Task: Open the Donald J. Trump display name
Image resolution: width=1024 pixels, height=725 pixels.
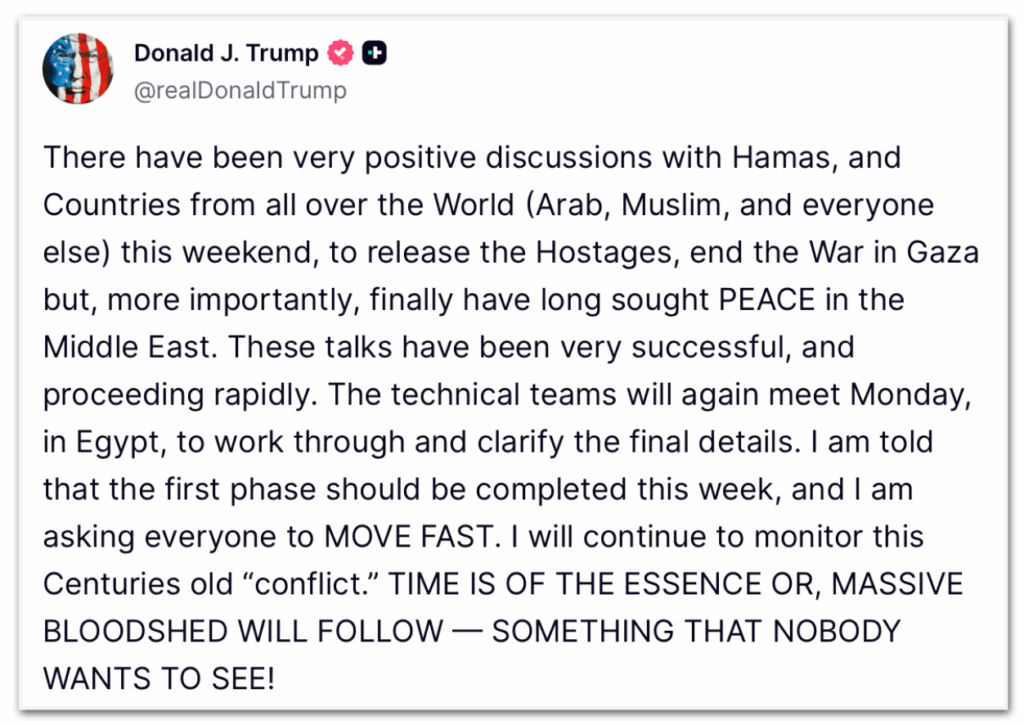Action: coord(226,53)
